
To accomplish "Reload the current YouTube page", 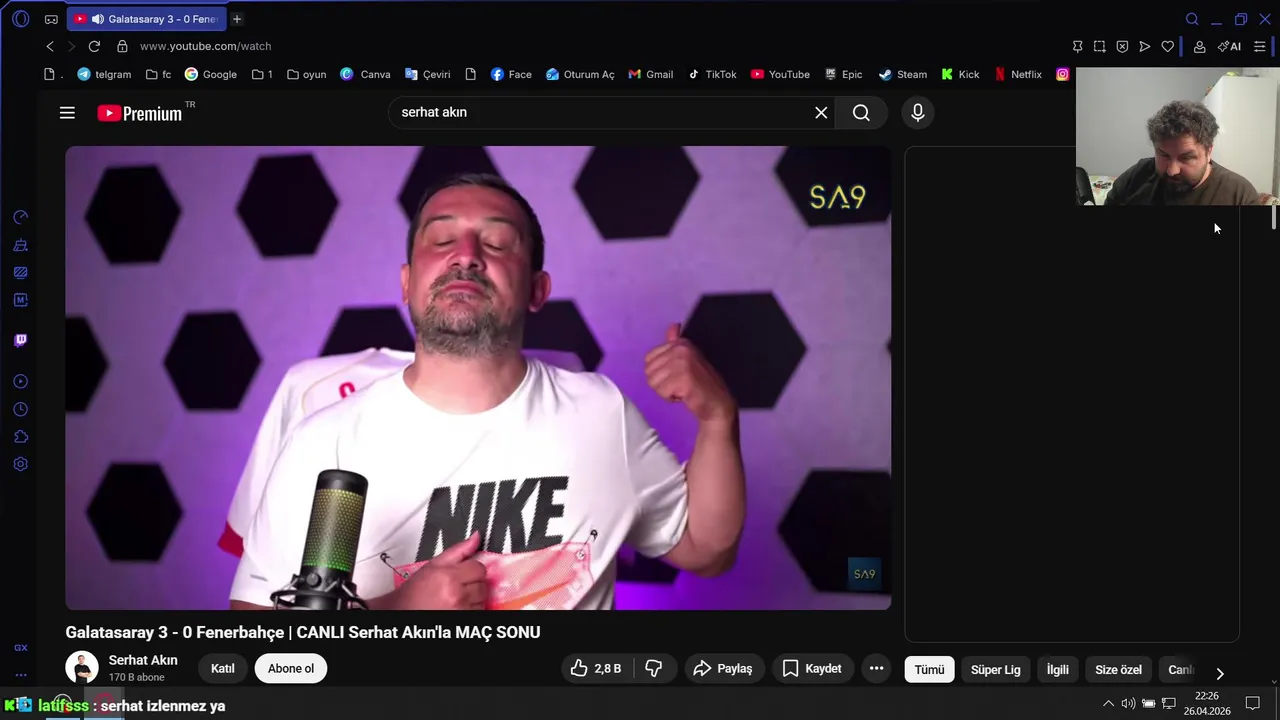I will coord(94,46).
